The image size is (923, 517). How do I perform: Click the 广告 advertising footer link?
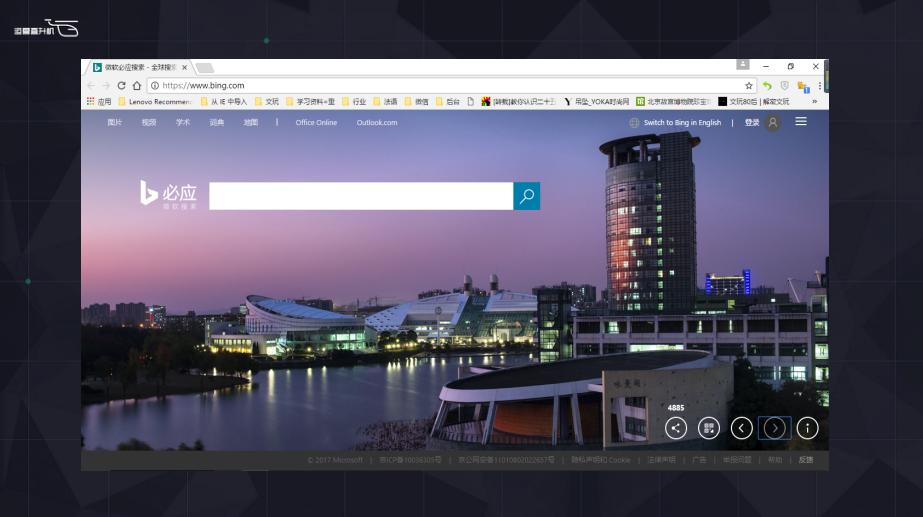[699, 460]
